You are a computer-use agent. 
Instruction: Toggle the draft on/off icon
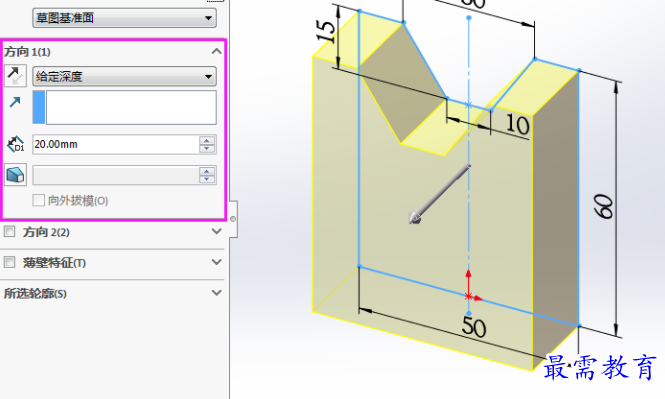click(16, 175)
